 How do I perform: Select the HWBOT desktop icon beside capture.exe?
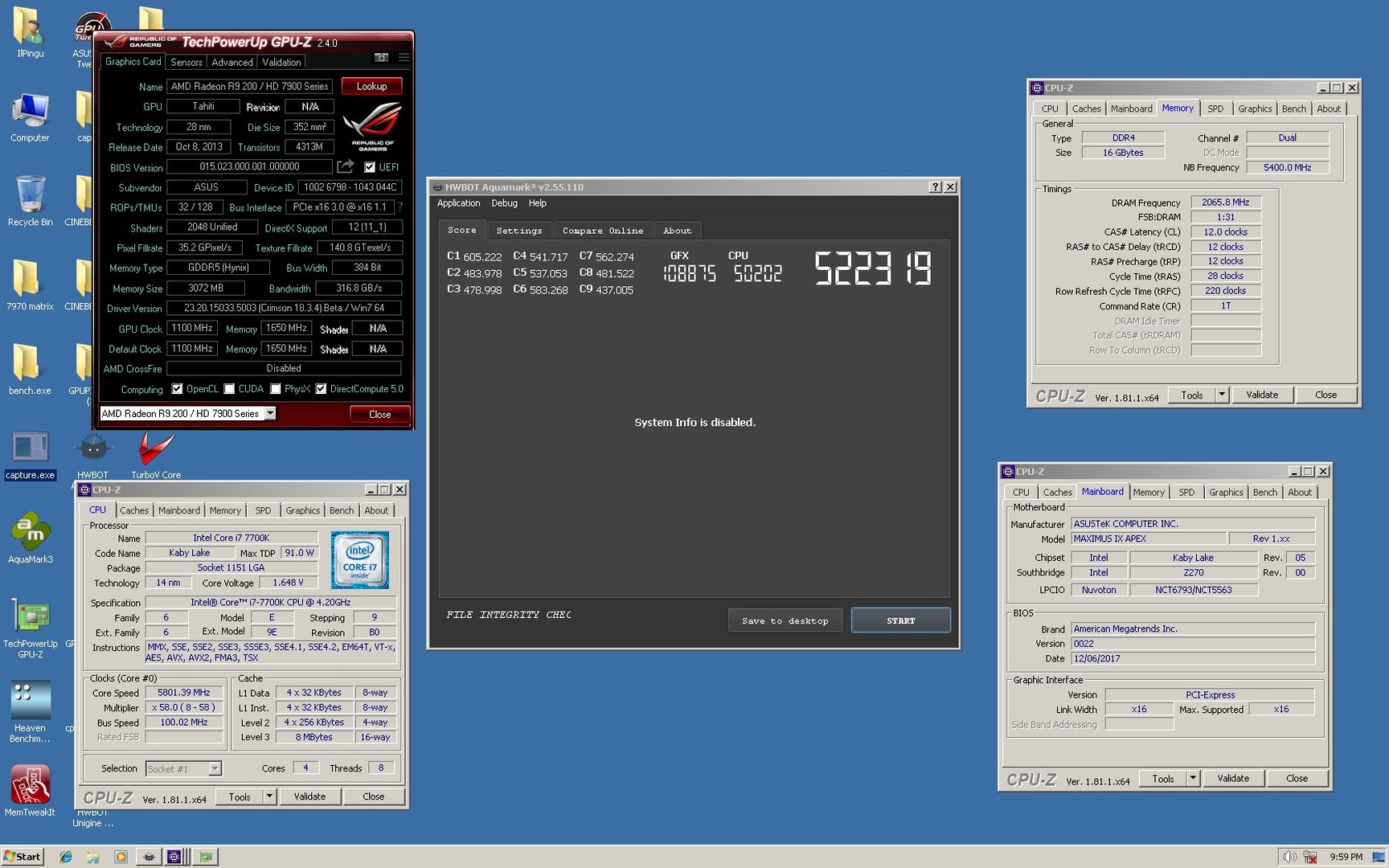[92, 454]
